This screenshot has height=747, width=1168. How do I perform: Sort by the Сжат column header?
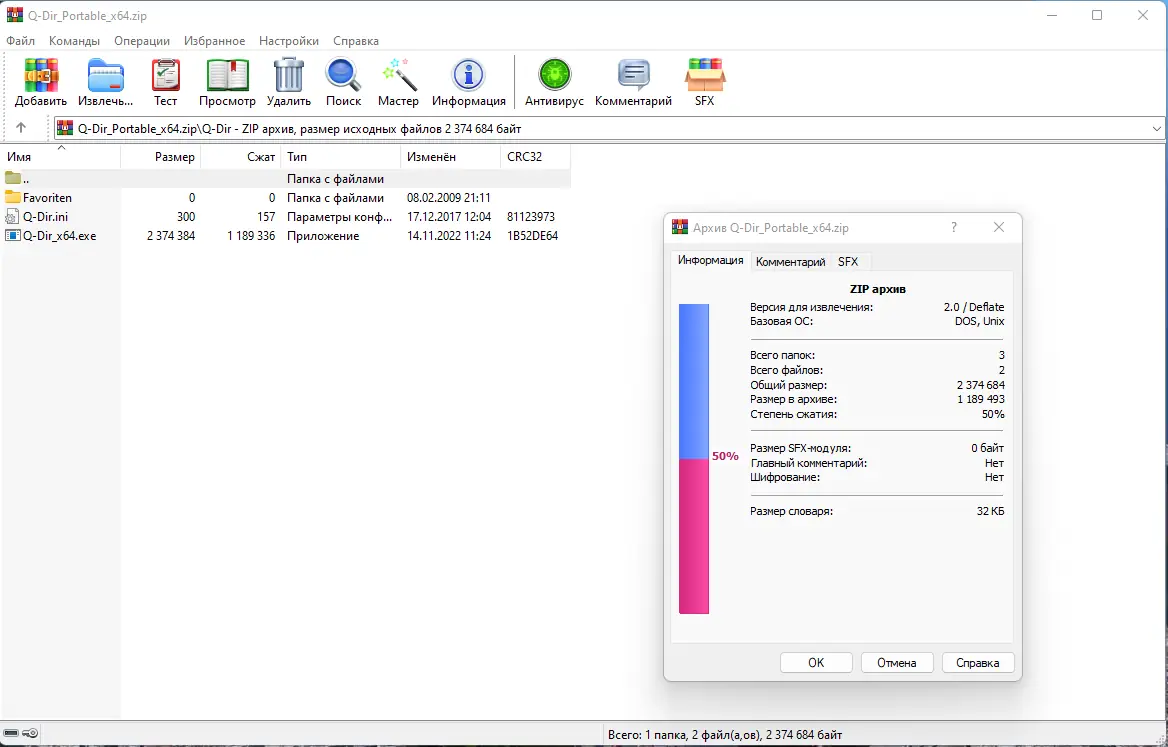pyautogui.click(x=241, y=157)
